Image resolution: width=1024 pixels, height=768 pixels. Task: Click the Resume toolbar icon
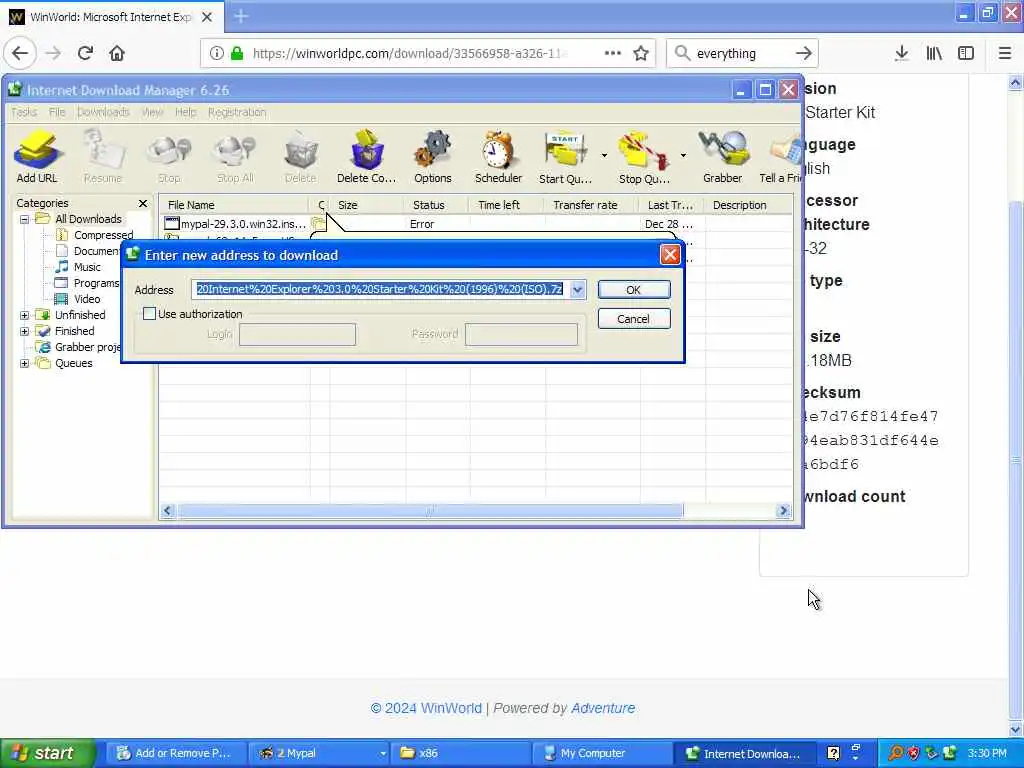pos(103,157)
